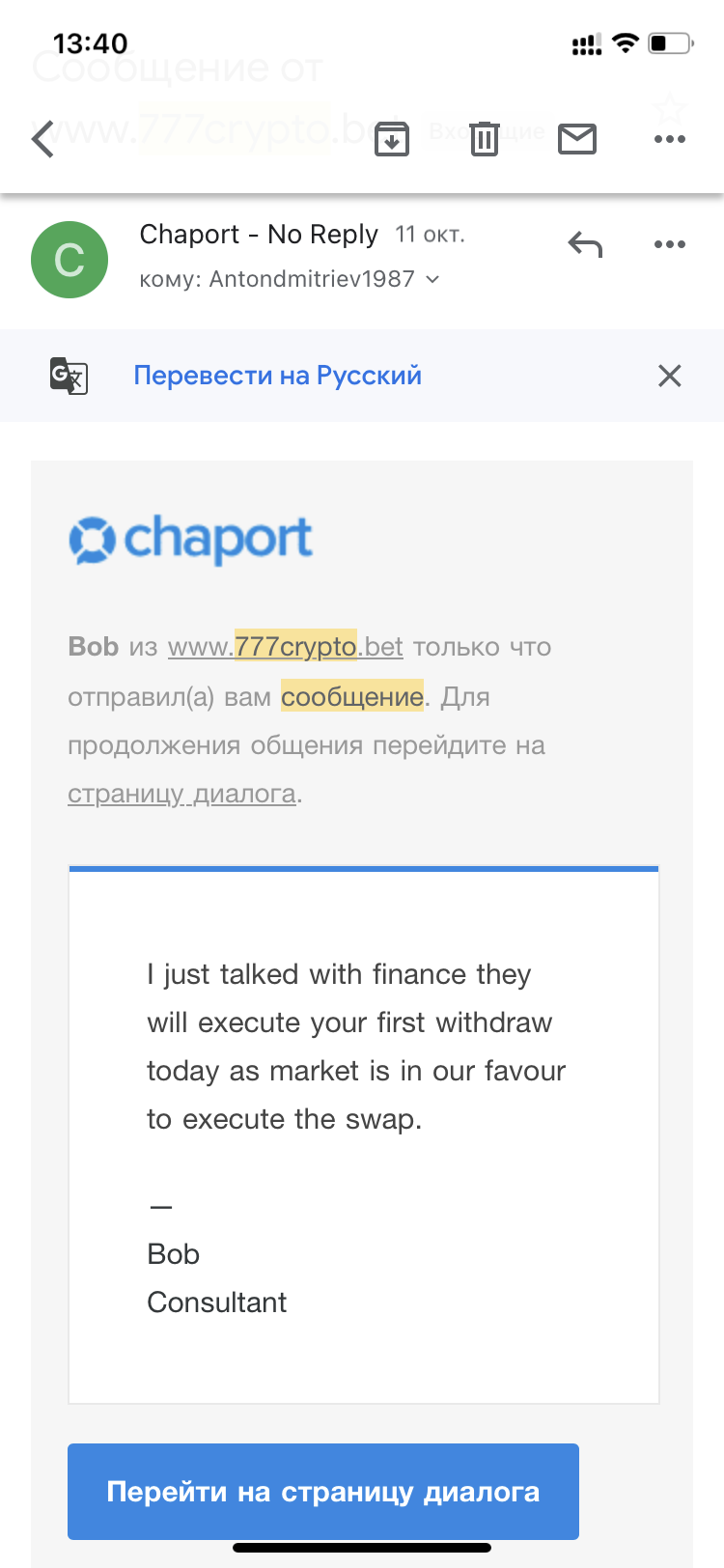Expand recipient details chevron

(x=432, y=279)
